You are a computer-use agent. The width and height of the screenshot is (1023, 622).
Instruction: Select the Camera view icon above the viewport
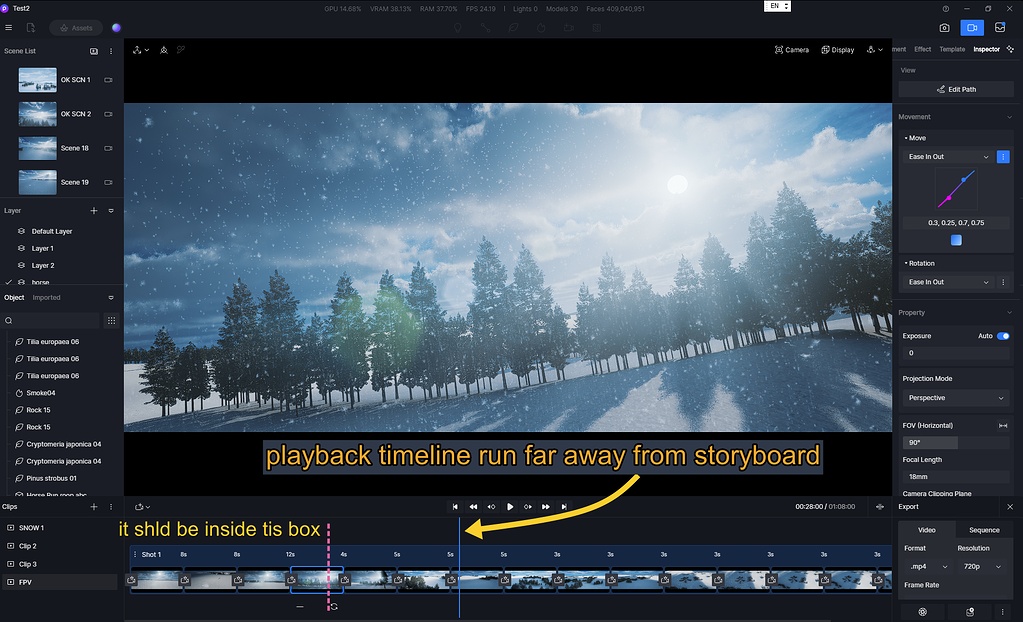(792, 48)
